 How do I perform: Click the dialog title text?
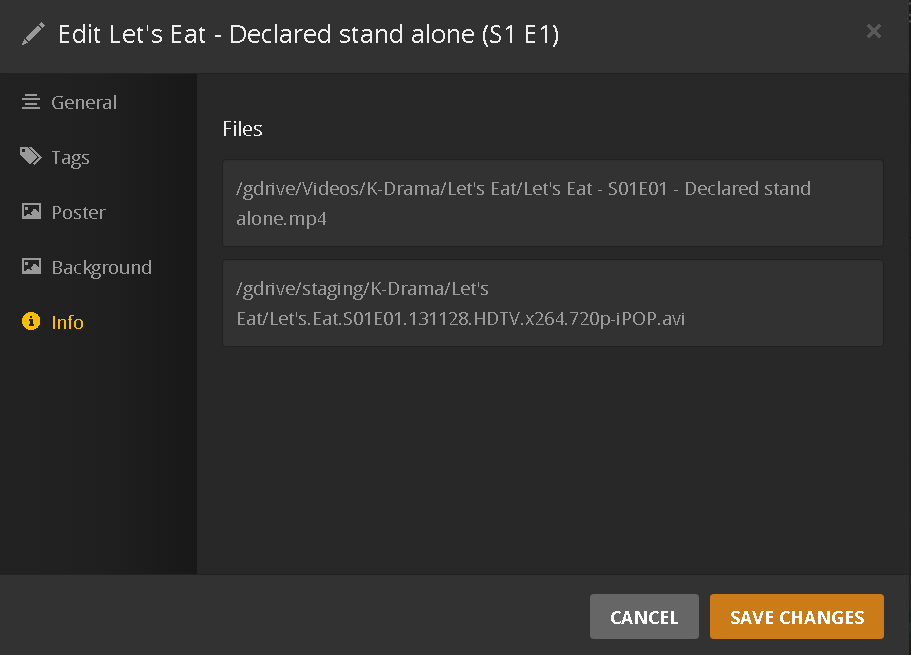coord(308,34)
